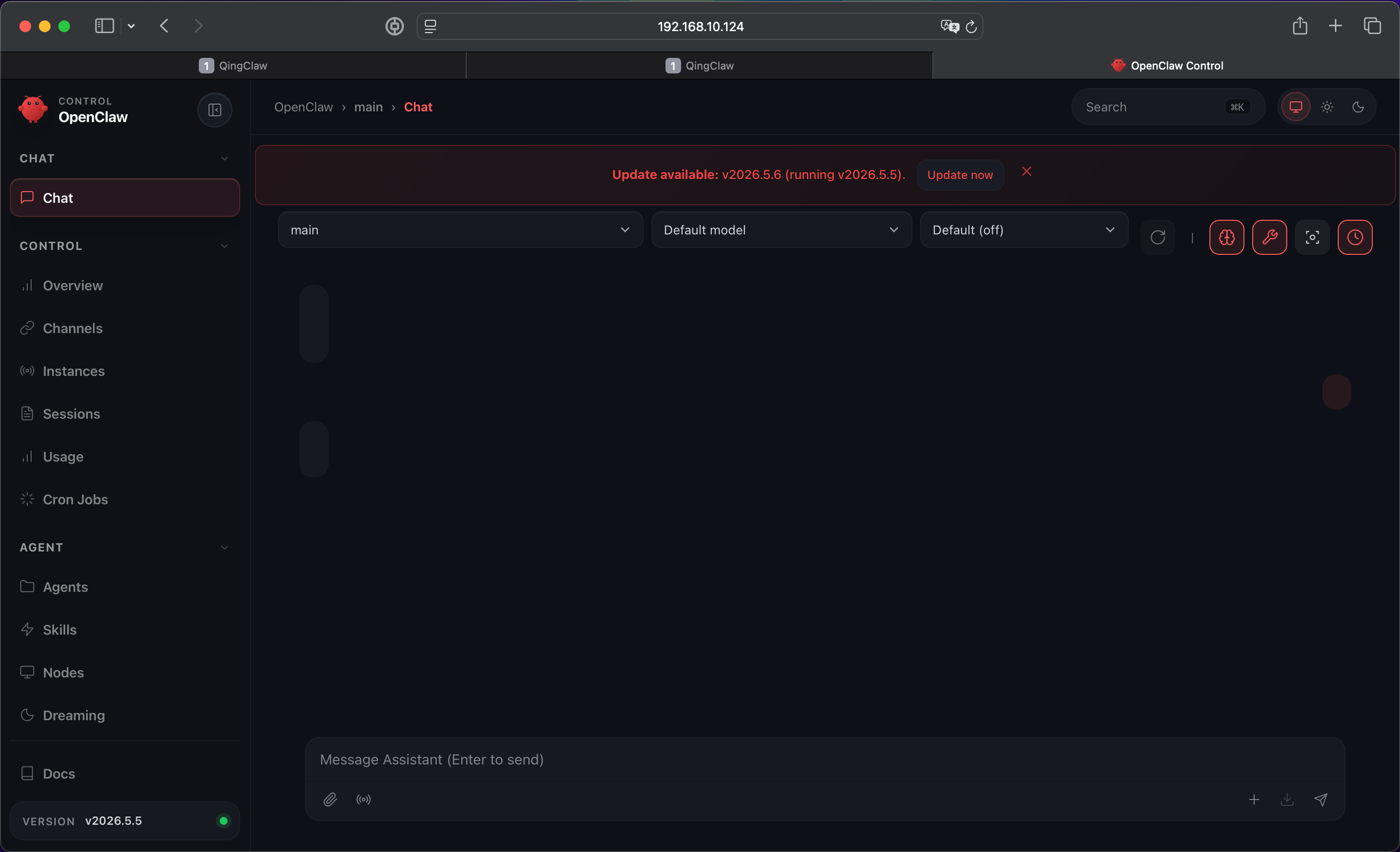Open the Safari share menu
This screenshot has height=852, width=1400.
tap(1299, 26)
